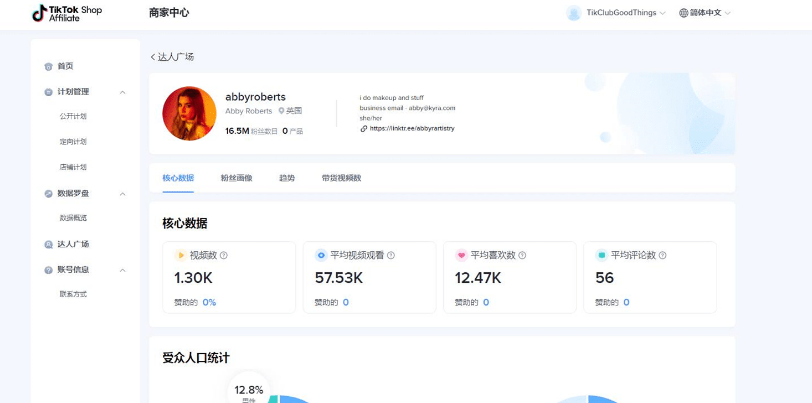Open 达人广场 in the sidebar

point(73,244)
